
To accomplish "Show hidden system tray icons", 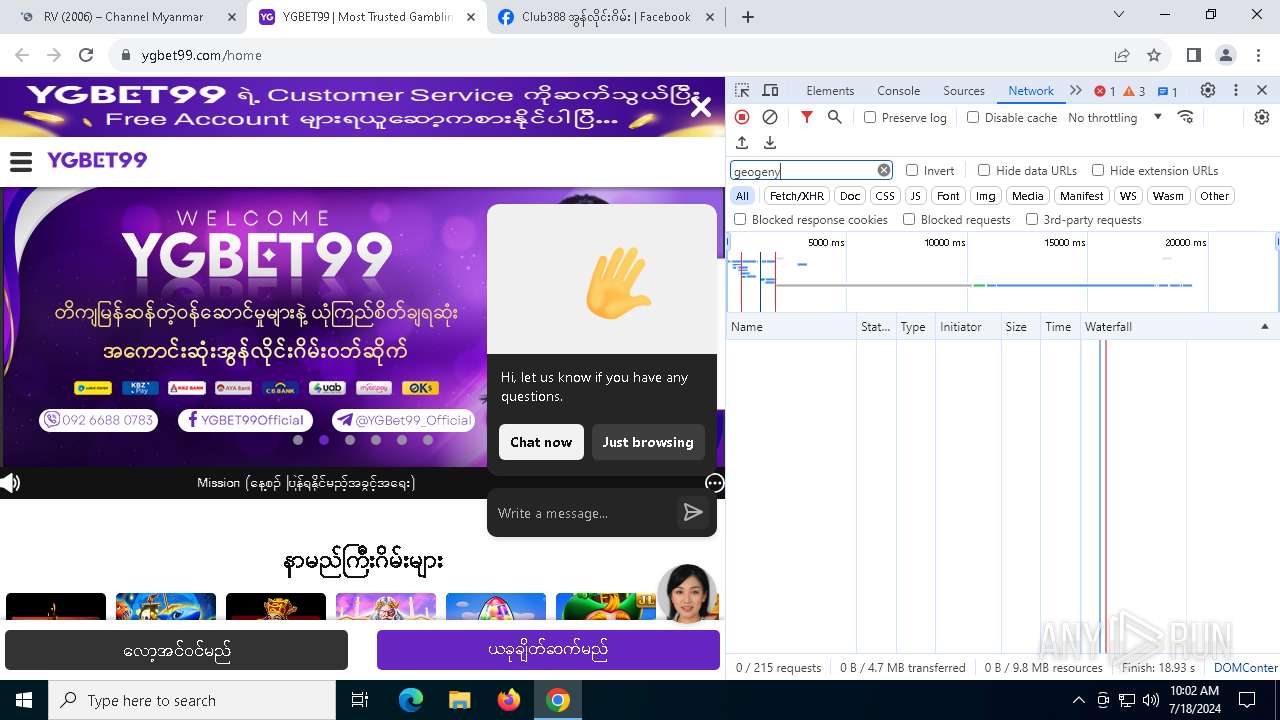I will point(1078,700).
